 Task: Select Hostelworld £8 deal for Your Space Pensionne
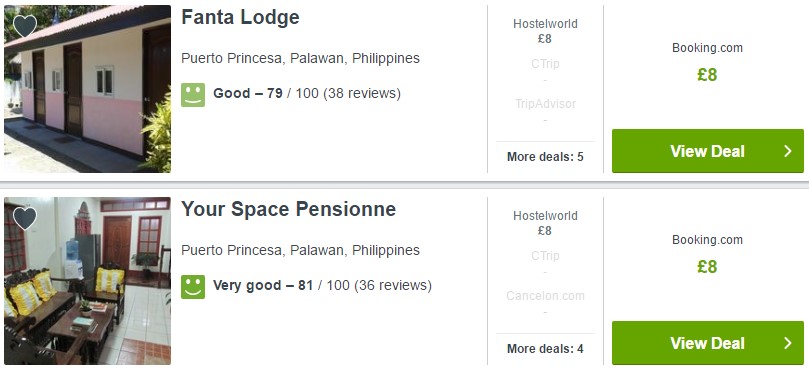tap(545, 223)
